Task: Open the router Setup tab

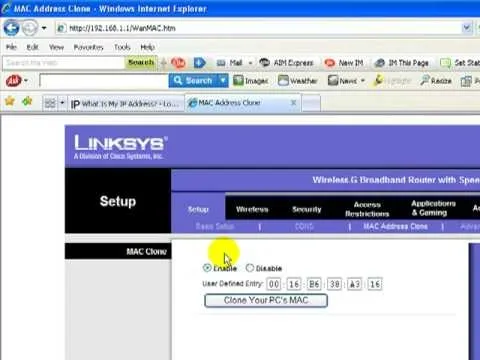Action: [198, 209]
